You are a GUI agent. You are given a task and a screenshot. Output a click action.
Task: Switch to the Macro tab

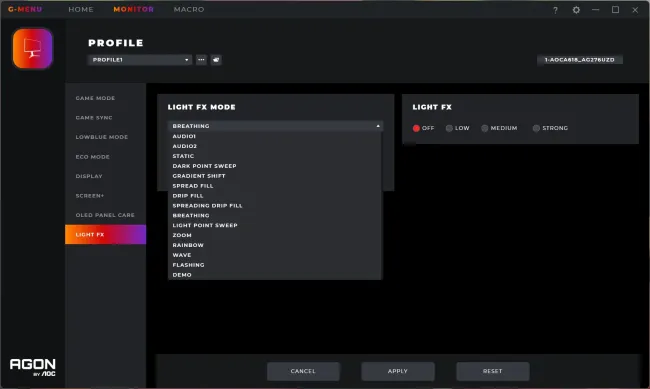coord(189,9)
